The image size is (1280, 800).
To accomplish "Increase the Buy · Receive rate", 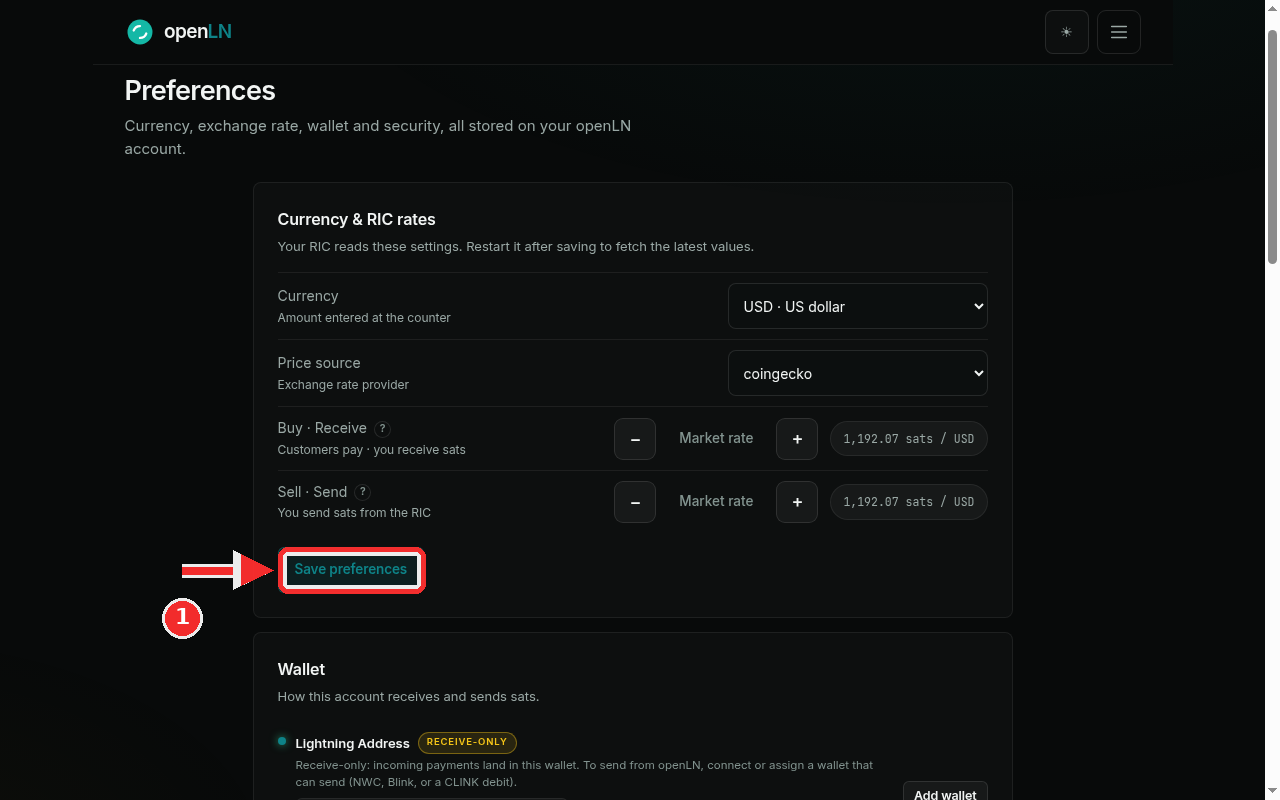I will coord(797,439).
